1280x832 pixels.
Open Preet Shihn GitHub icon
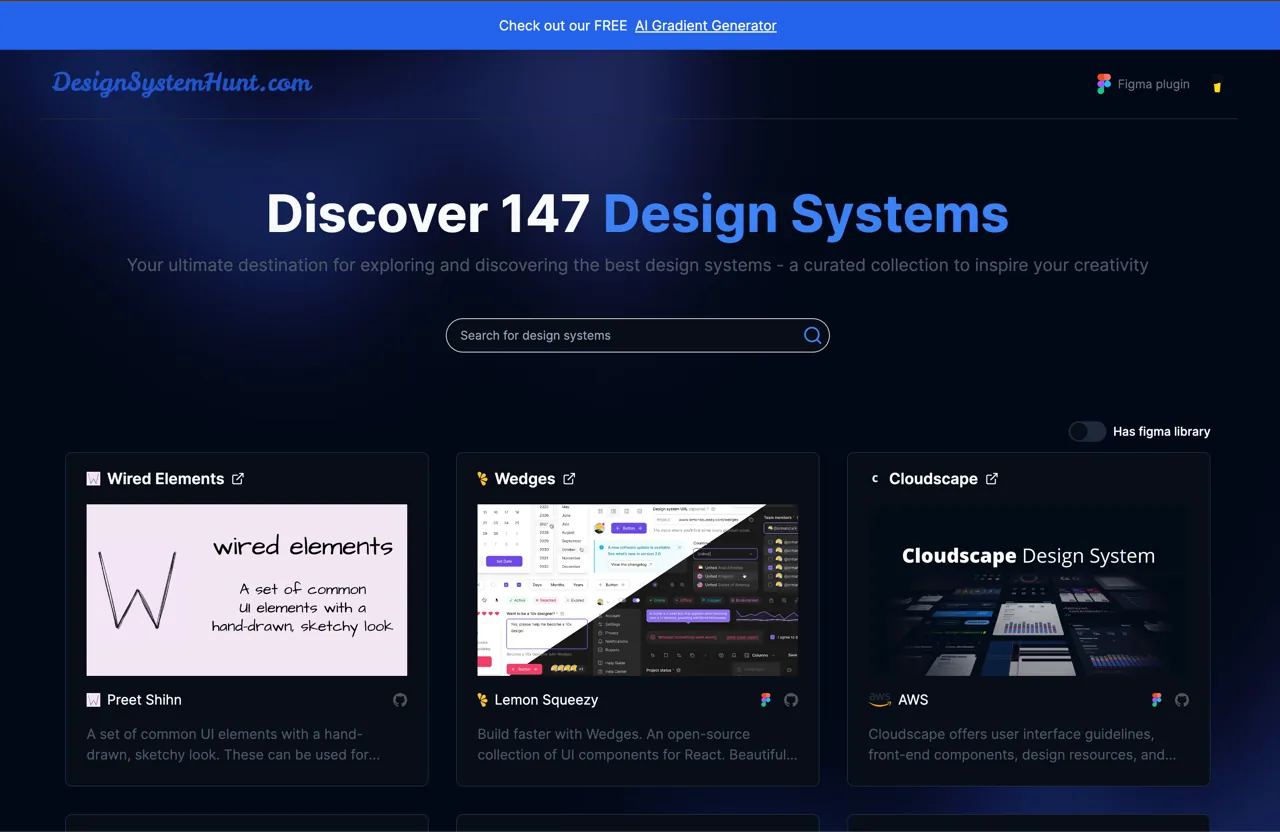pyautogui.click(x=400, y=700)
